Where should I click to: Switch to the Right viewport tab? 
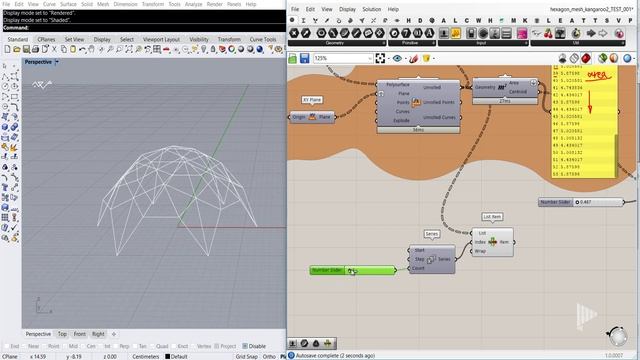pyautogui.click(x=98, y=334)
